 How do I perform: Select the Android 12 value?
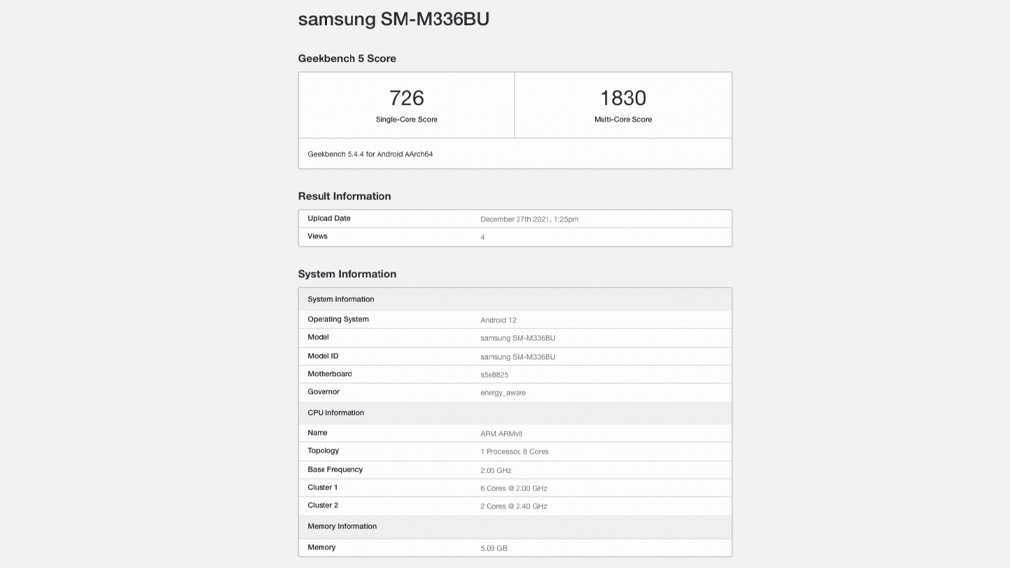click(498, 320)
